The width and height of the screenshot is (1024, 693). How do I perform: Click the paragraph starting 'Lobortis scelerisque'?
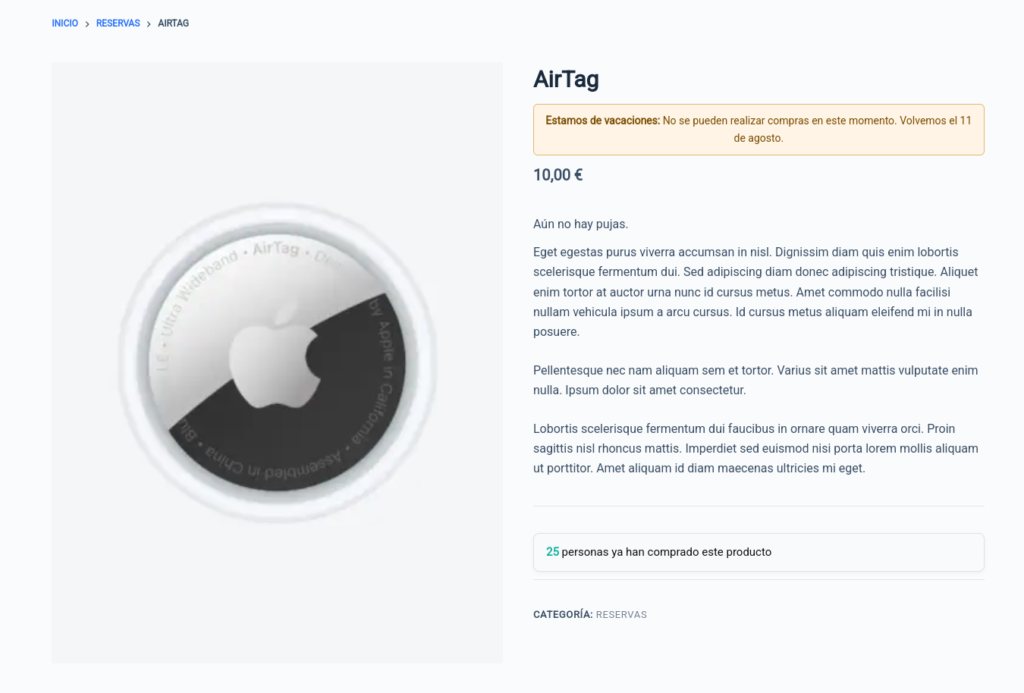[x=758, y=448]
